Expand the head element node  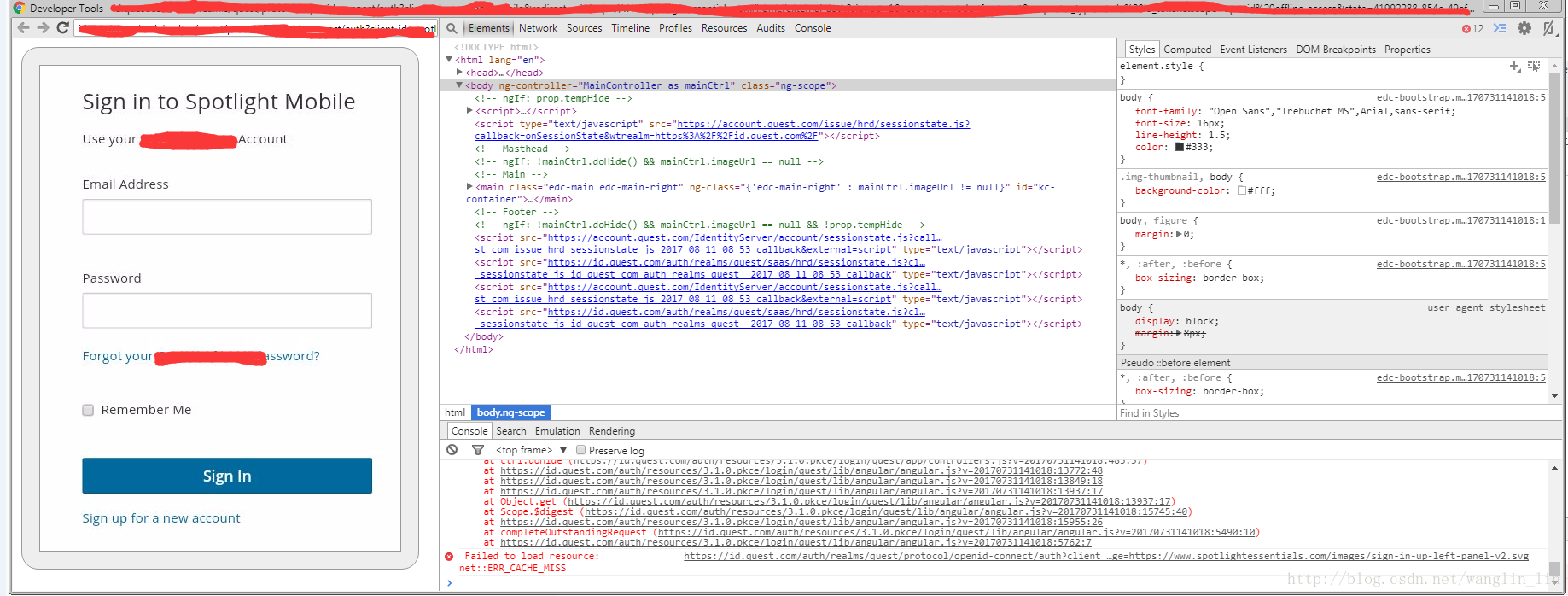point(459,73)
